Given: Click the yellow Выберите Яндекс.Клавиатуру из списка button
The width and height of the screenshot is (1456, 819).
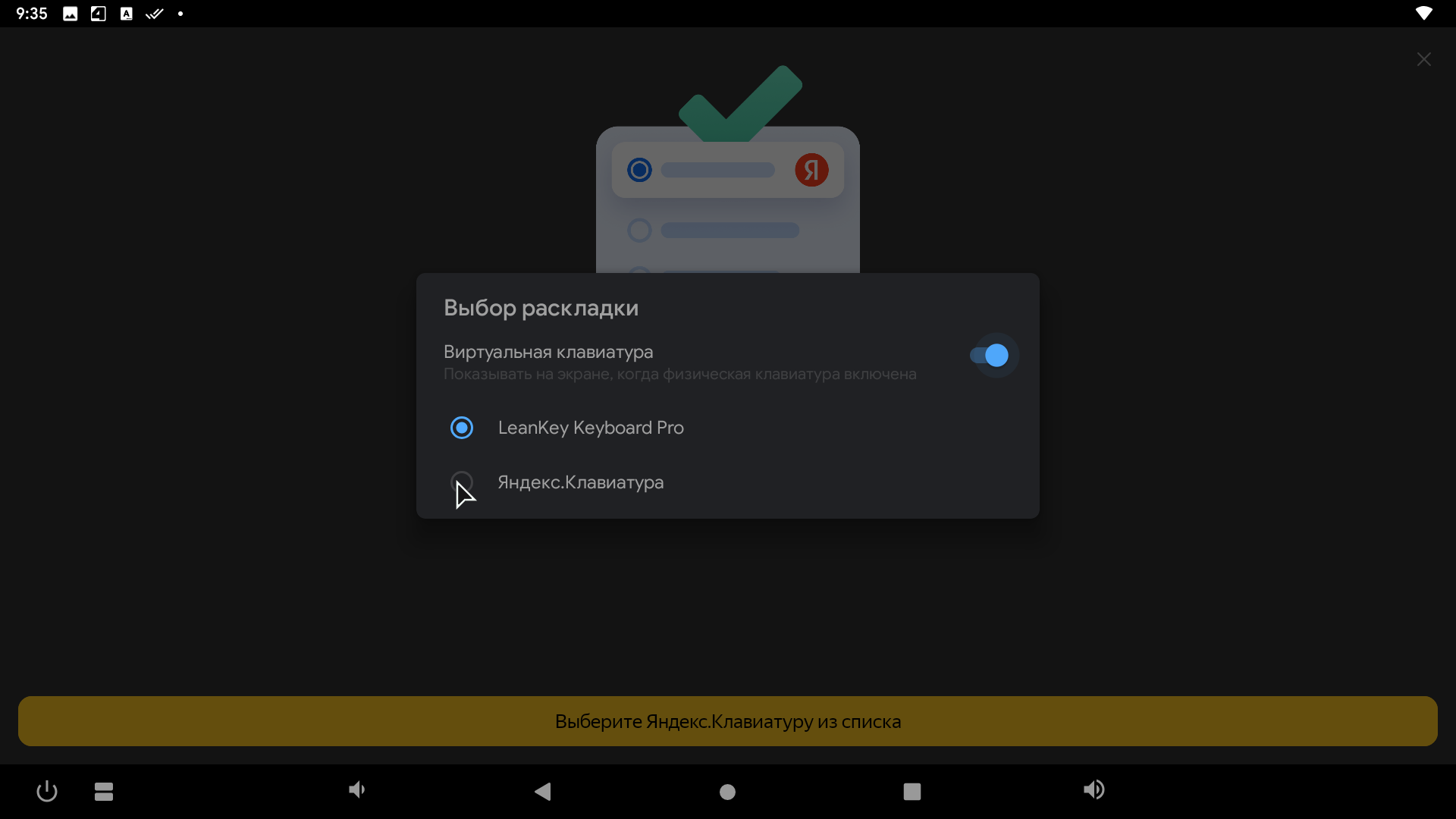Looking at the screenshot, I should 728,721.
